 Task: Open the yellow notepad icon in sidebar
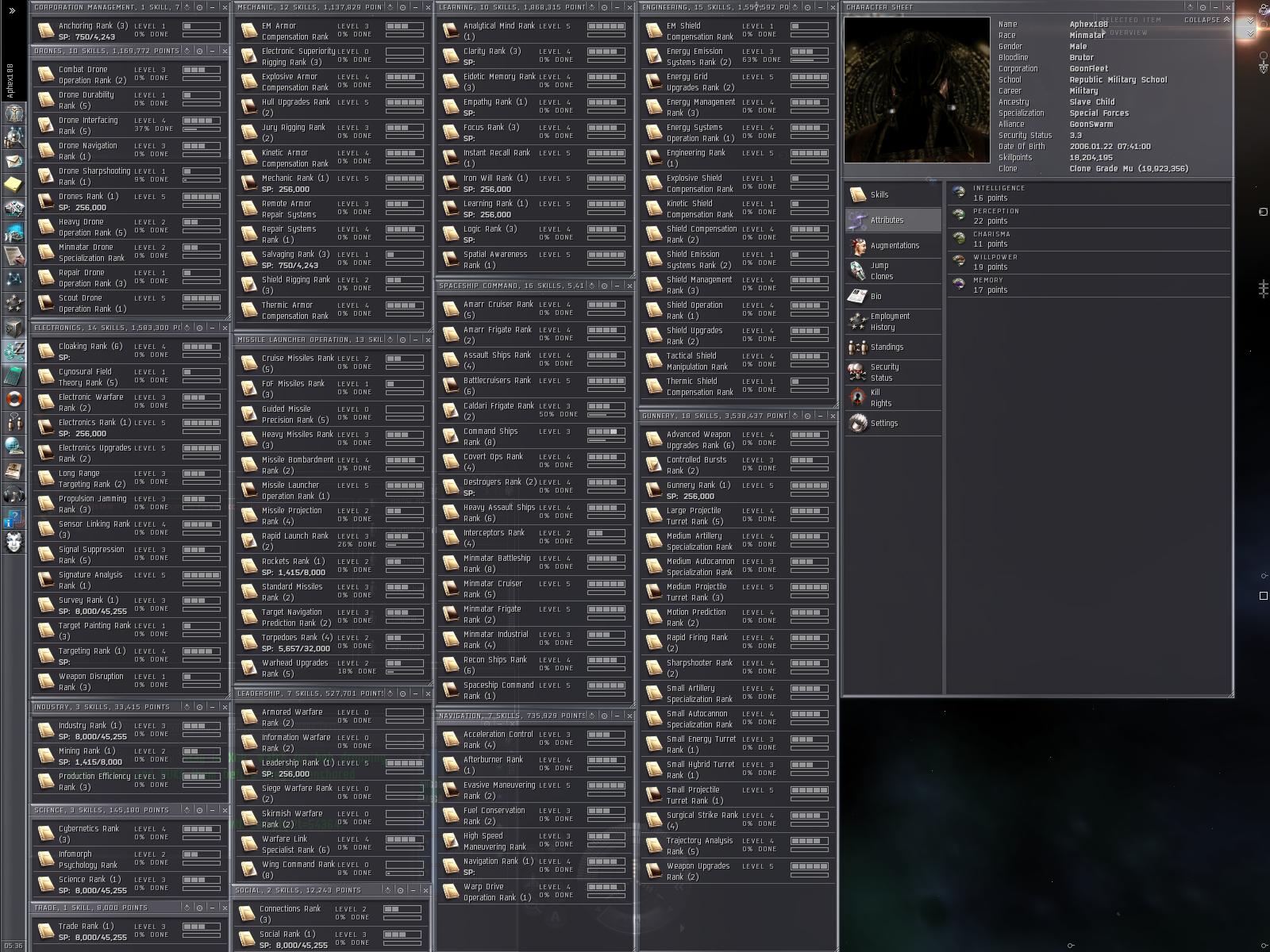[14, 184]
